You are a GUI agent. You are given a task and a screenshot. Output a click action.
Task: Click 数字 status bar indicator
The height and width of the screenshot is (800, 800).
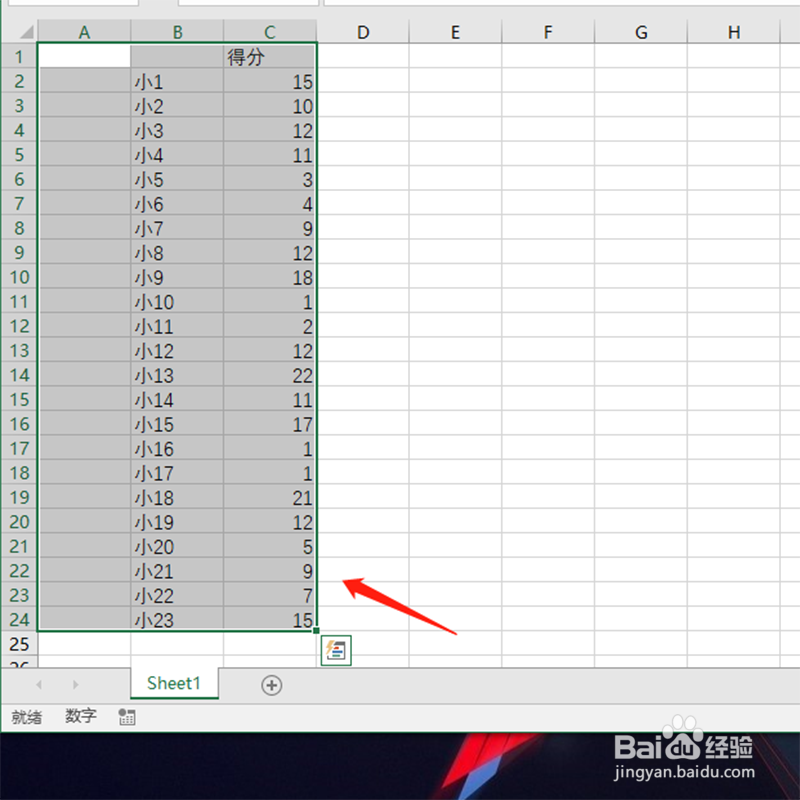click(81, 716)
